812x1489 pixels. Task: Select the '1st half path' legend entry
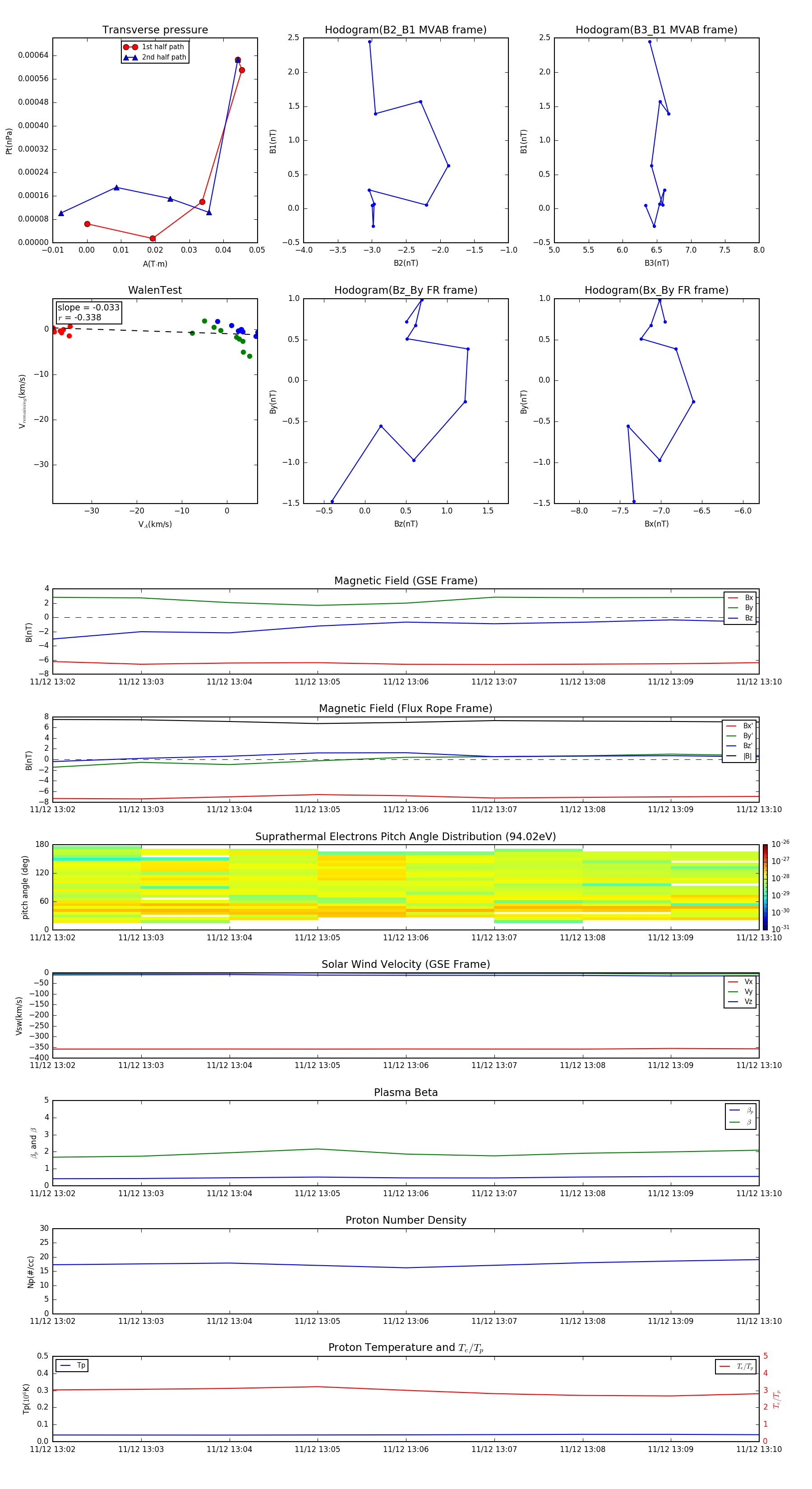[x=154, y=47]
